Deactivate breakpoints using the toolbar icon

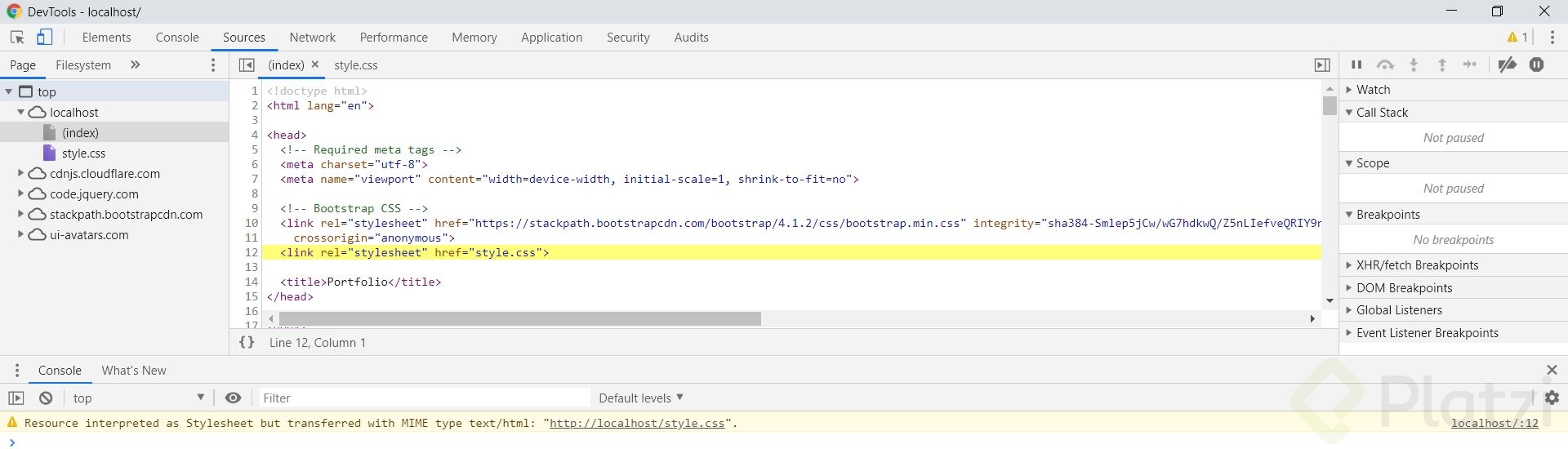(1508, 65)
